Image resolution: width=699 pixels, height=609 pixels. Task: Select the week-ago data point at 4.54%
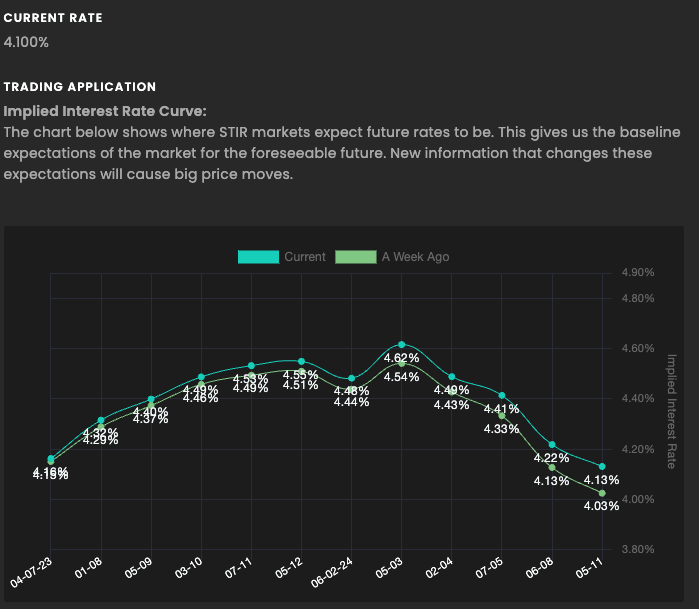click(402, 364)
